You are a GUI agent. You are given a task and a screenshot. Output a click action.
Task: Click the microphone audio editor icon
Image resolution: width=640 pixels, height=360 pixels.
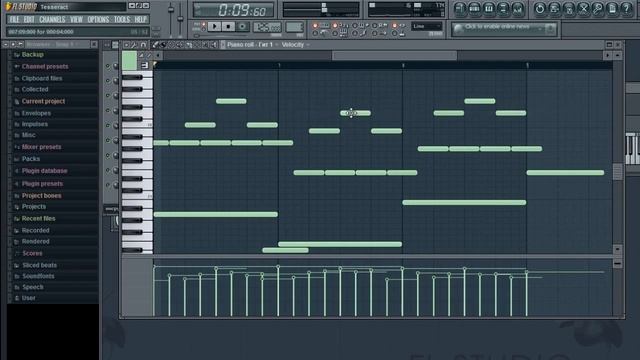pos(598,9)
